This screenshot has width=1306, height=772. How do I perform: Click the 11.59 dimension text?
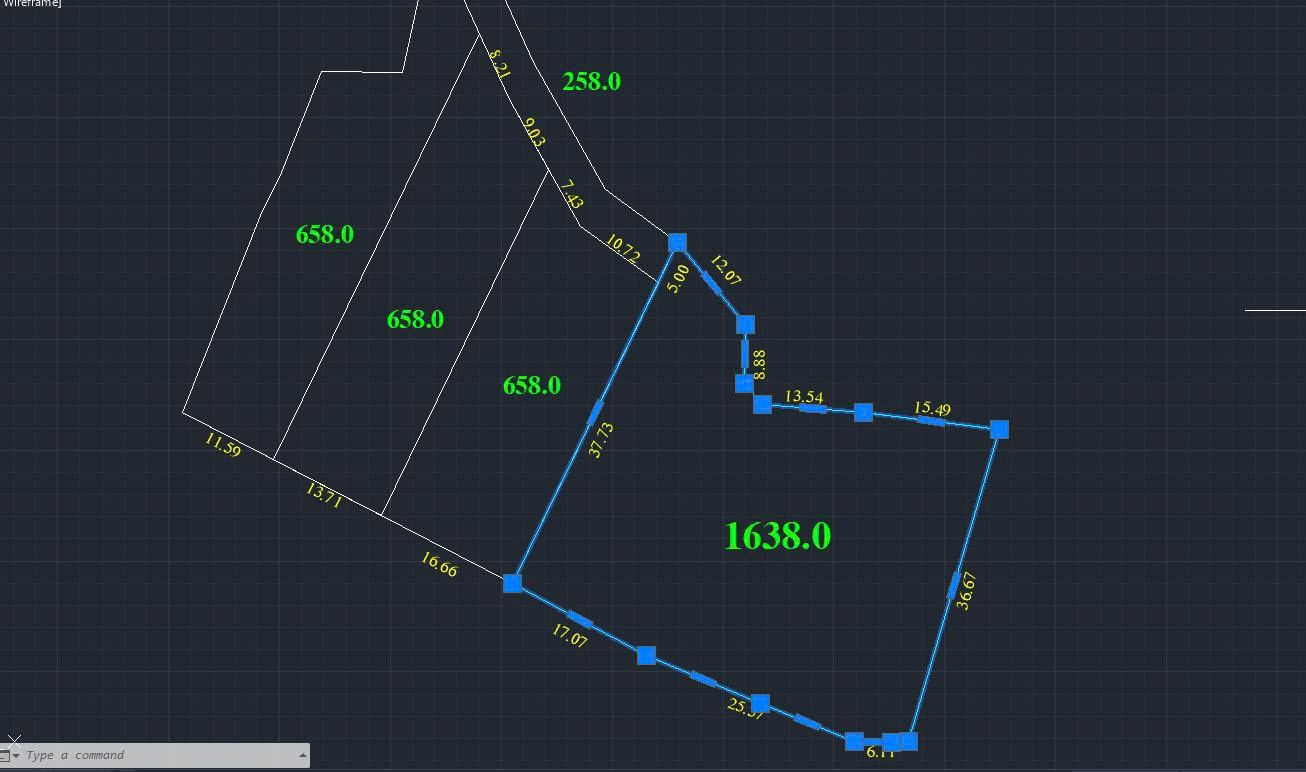tap(222, 445)
